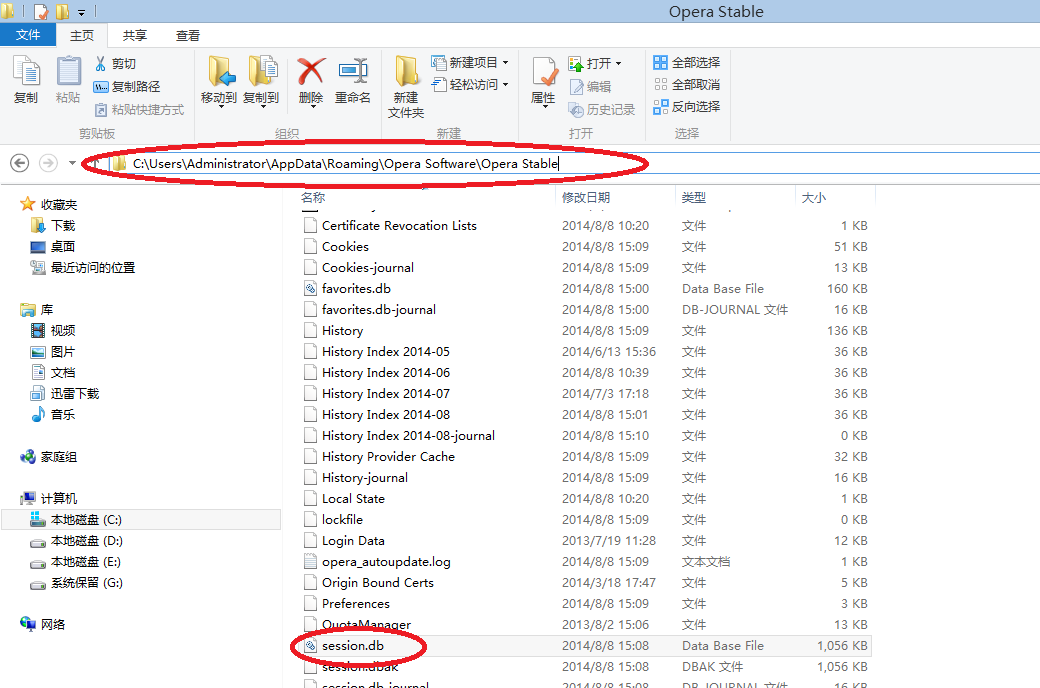Select Local Disk (D:) drive
1040x688 pixels.
tap(77, 541)
